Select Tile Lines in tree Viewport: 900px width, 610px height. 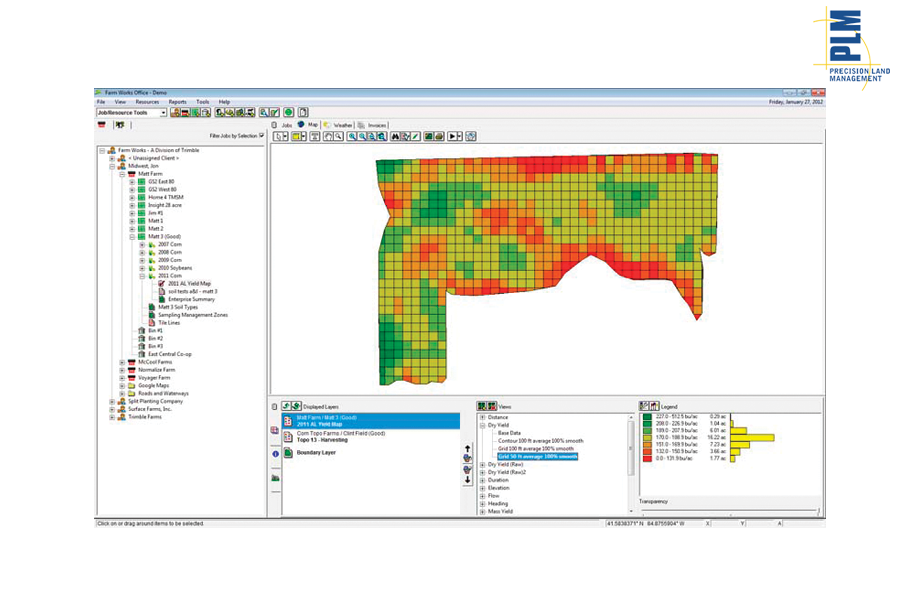[169, 323]
